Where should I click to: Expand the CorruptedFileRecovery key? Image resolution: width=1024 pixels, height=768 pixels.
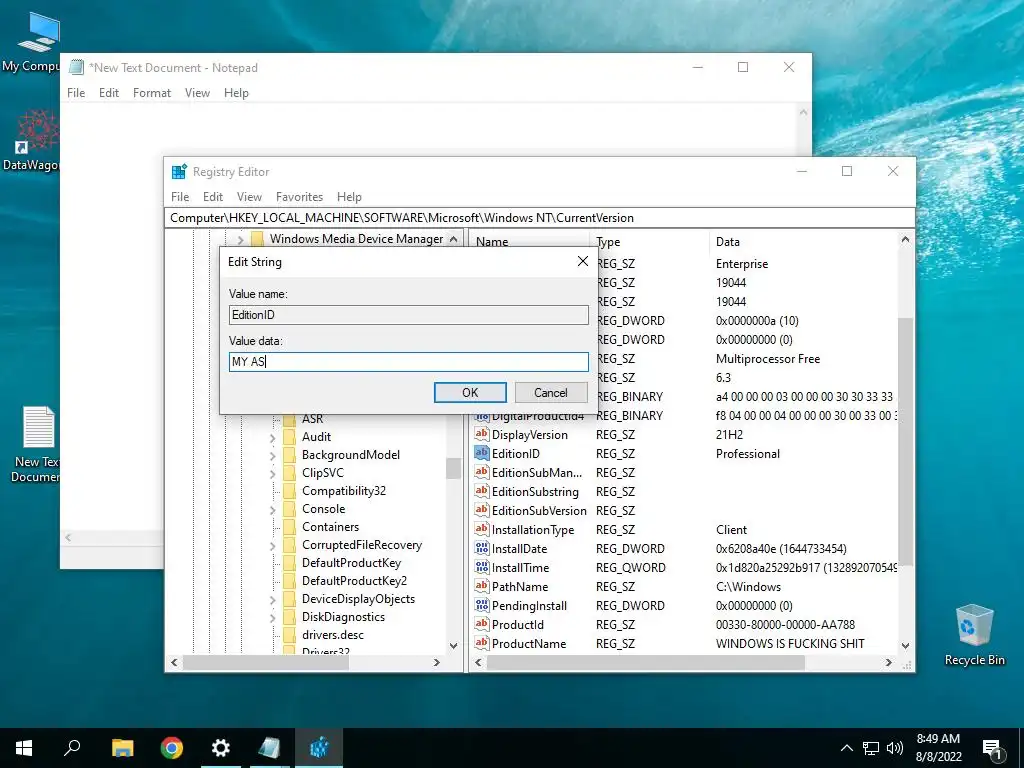coord(272,546)
